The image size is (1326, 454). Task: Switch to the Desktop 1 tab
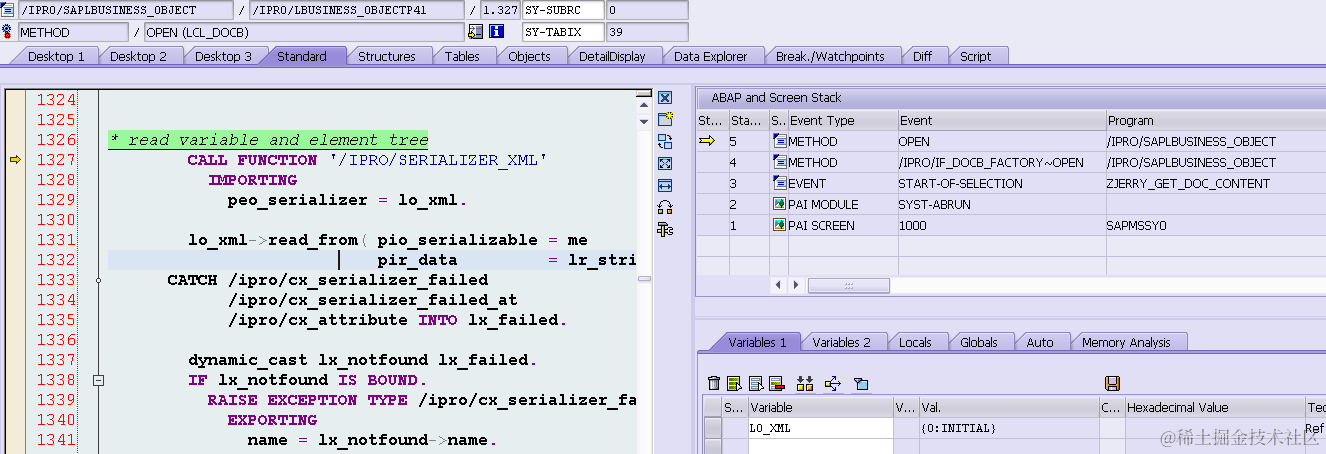pyautogui.click(x=56, y=56)
